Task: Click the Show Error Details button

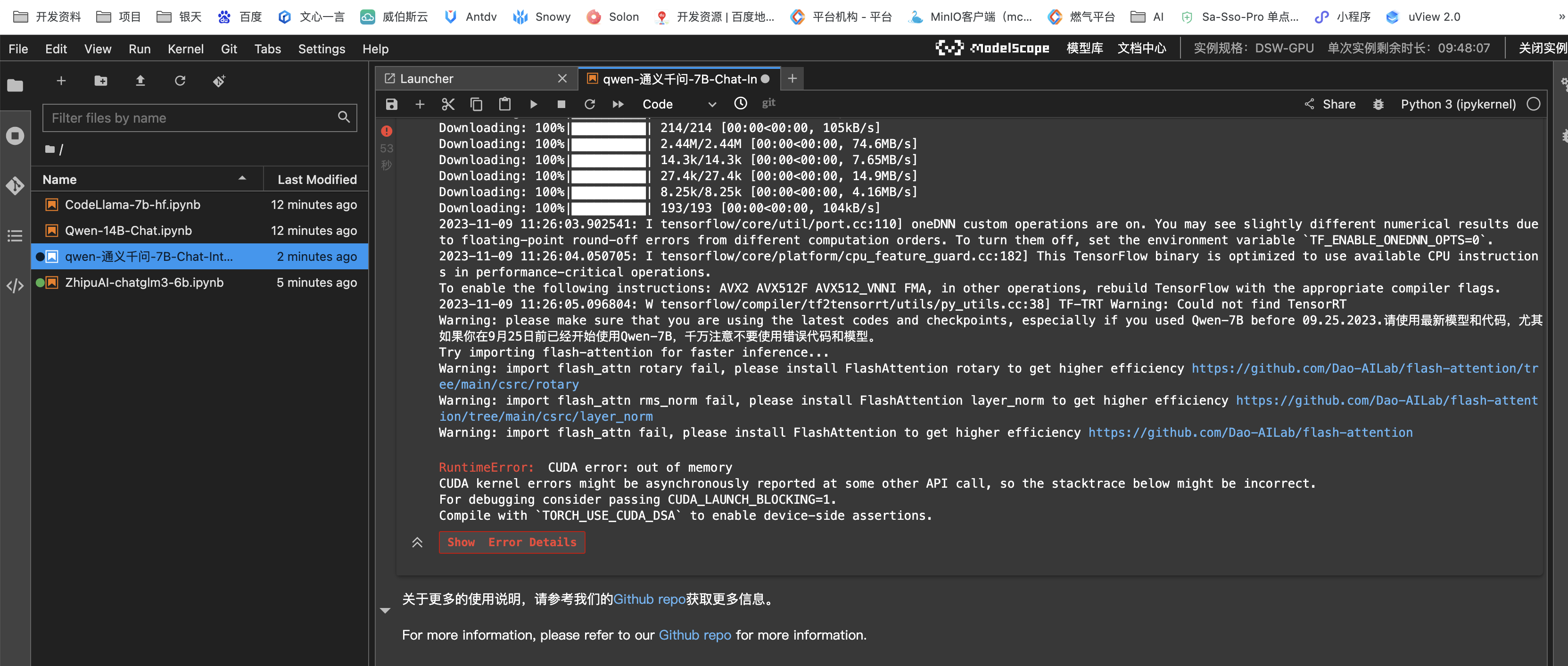Action: coord(512,542)
